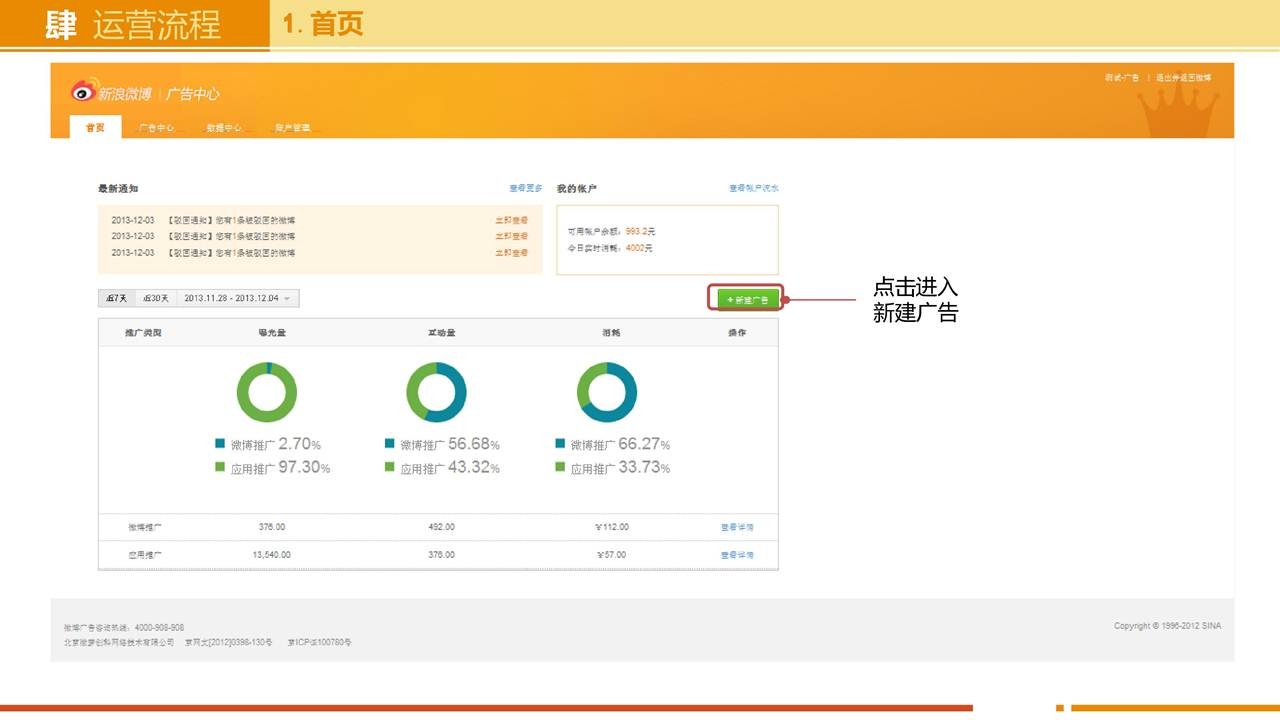Screen dimensions: 1280x720
Task: Open 查看更多 link beside 最新通知
Action: (x=525, y=188)
